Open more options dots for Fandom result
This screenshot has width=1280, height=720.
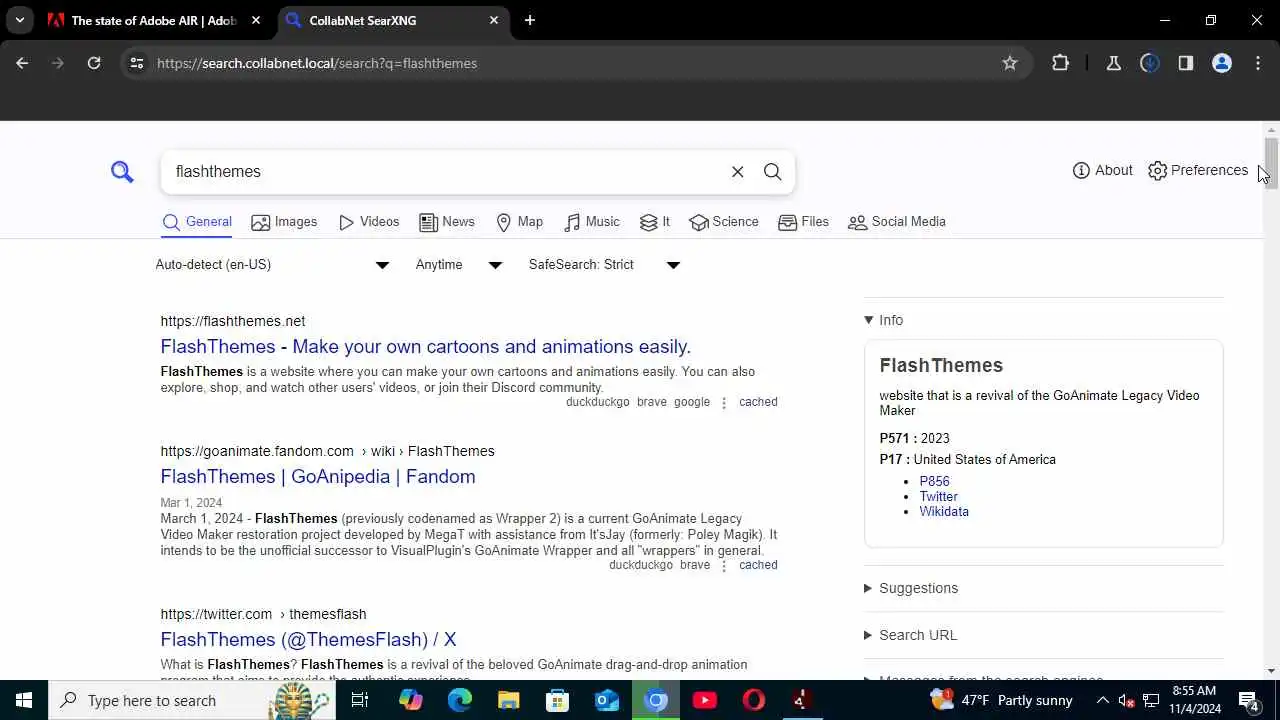724,565
